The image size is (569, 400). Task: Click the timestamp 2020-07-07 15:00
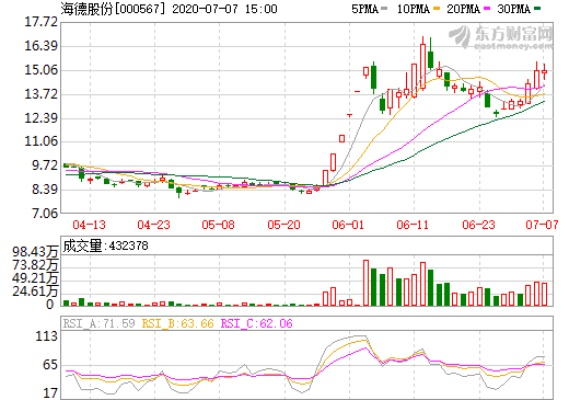225,8
